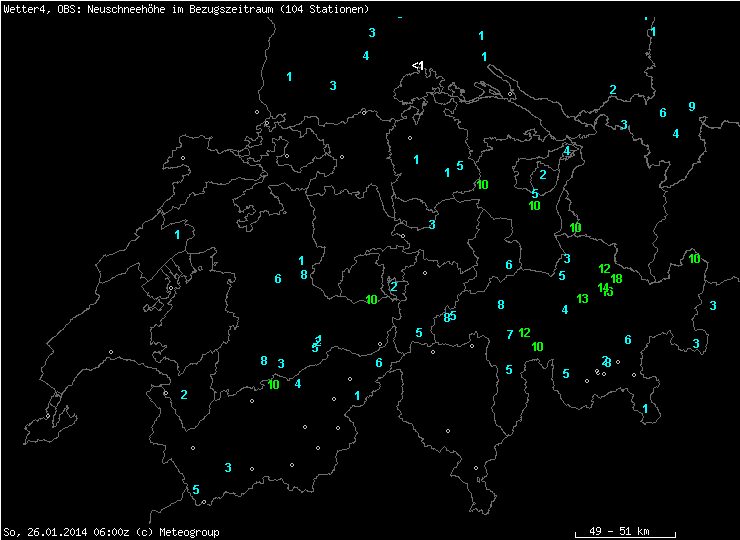Viewport: 740px width, 540px height.
Task: Select the green '12' next to the cyan 7
Action: pyautogui.click(x=524, y=333)
